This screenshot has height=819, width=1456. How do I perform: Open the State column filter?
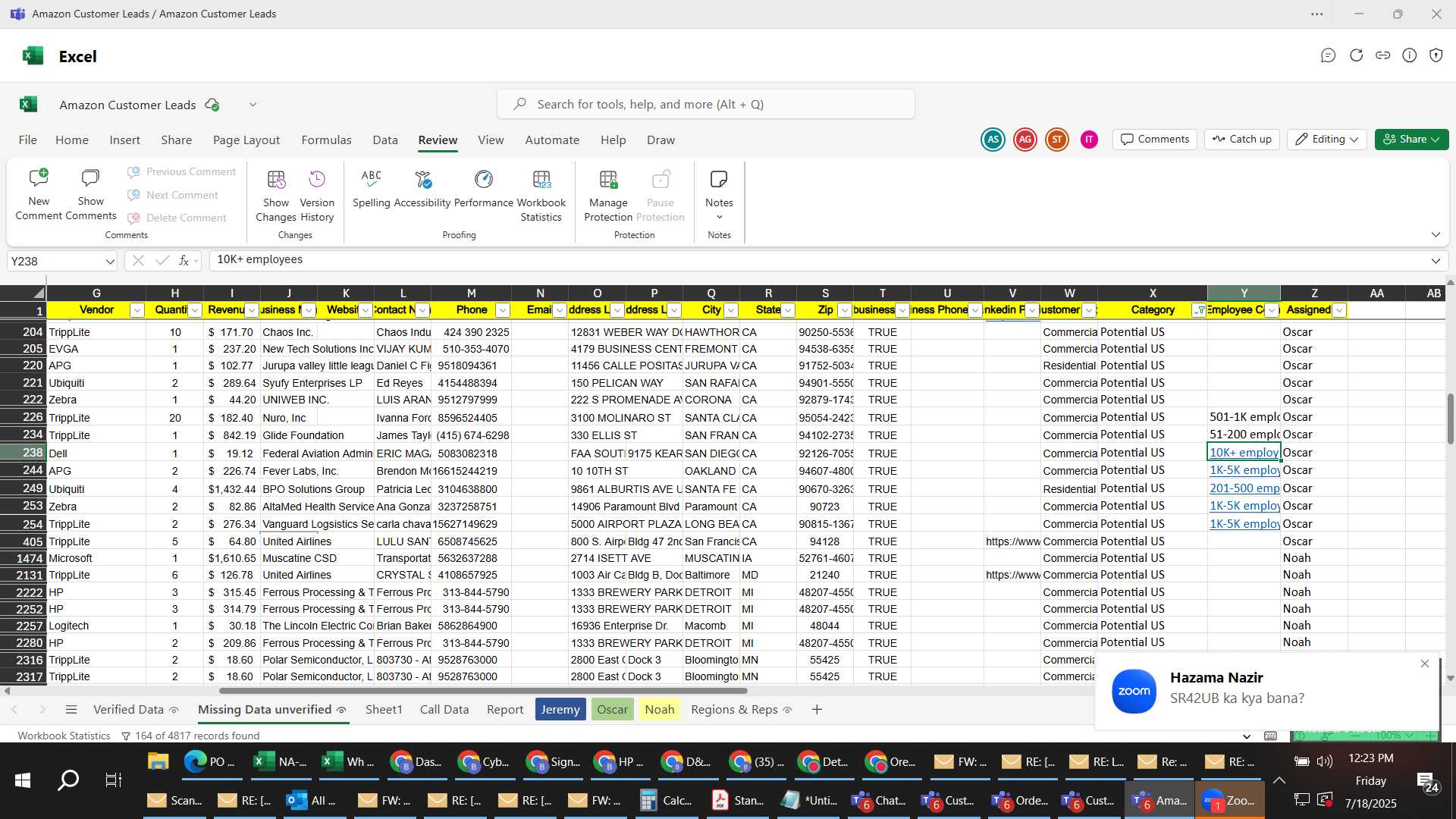click(x=788, y=310)
